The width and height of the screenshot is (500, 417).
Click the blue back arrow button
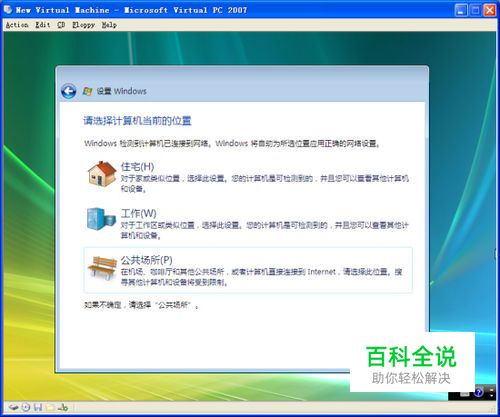tap(69, 91)
